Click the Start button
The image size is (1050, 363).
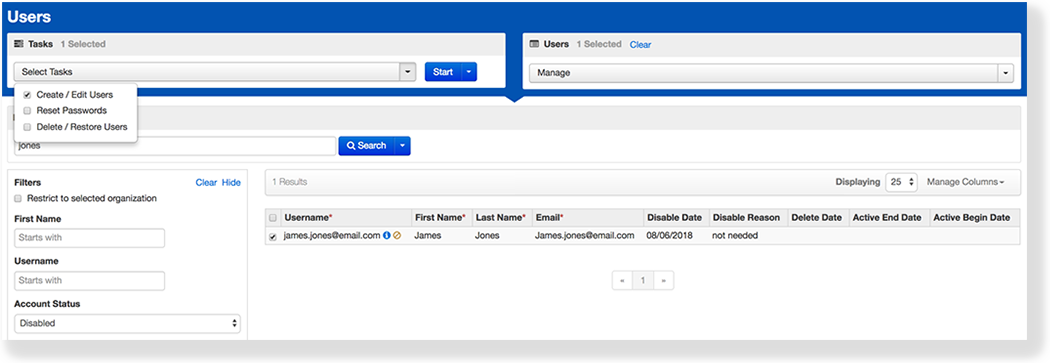click(x=443, y=72)
